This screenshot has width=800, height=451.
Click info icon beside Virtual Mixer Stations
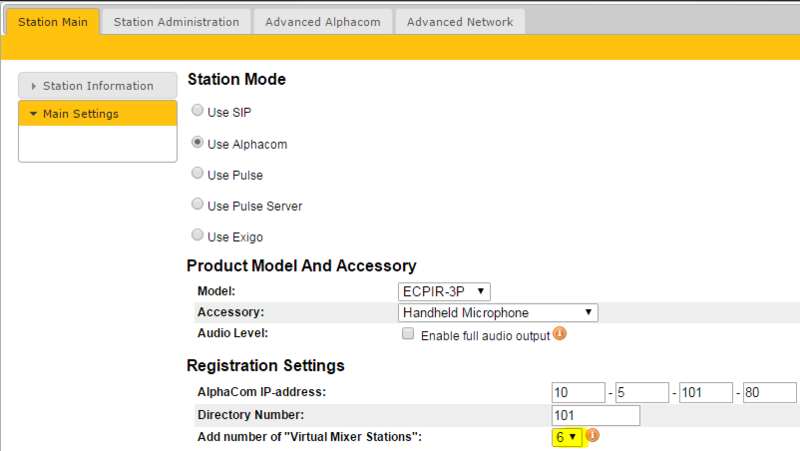[x=593, y=436]
